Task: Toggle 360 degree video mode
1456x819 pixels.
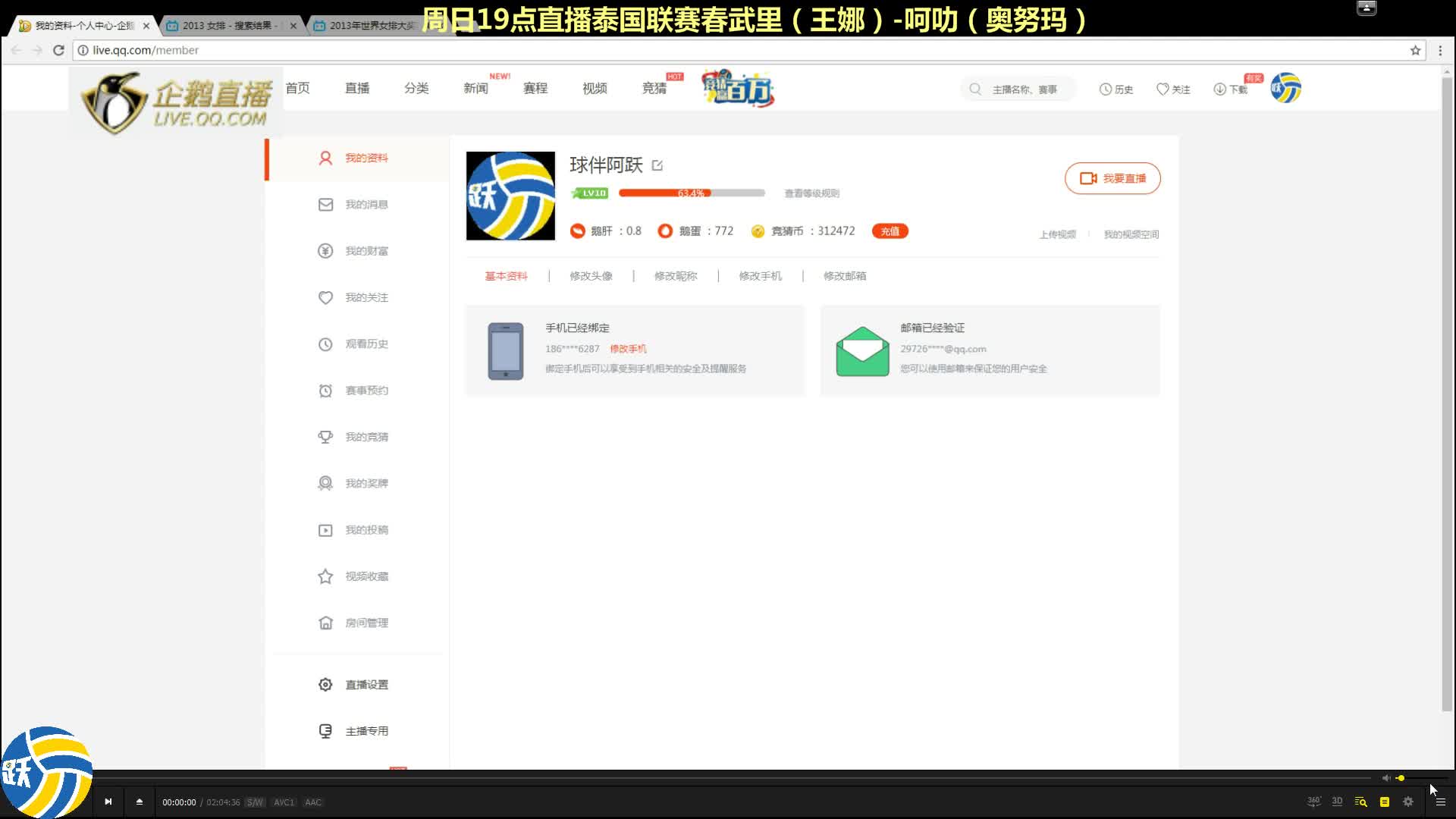Action: 1314,802
